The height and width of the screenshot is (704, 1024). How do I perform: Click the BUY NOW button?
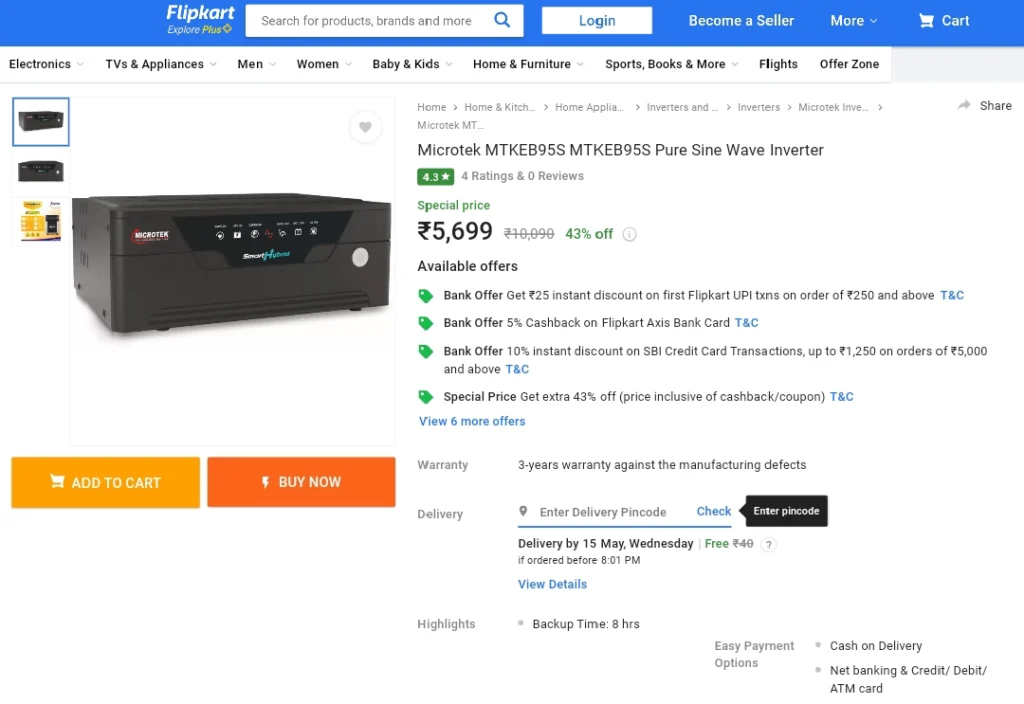301,482
